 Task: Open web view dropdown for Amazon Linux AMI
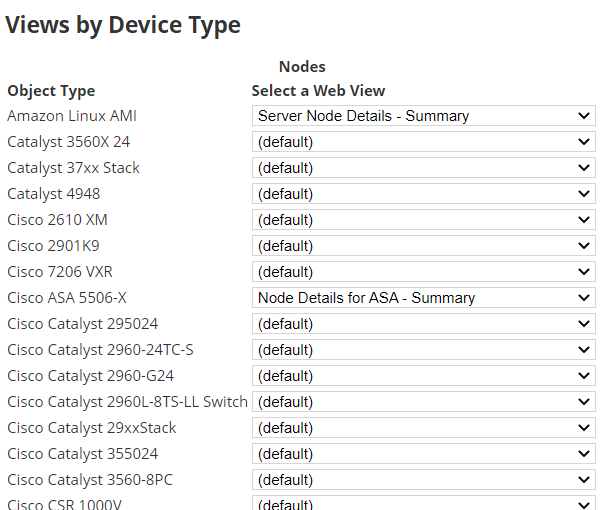click(x=423, y=116)
